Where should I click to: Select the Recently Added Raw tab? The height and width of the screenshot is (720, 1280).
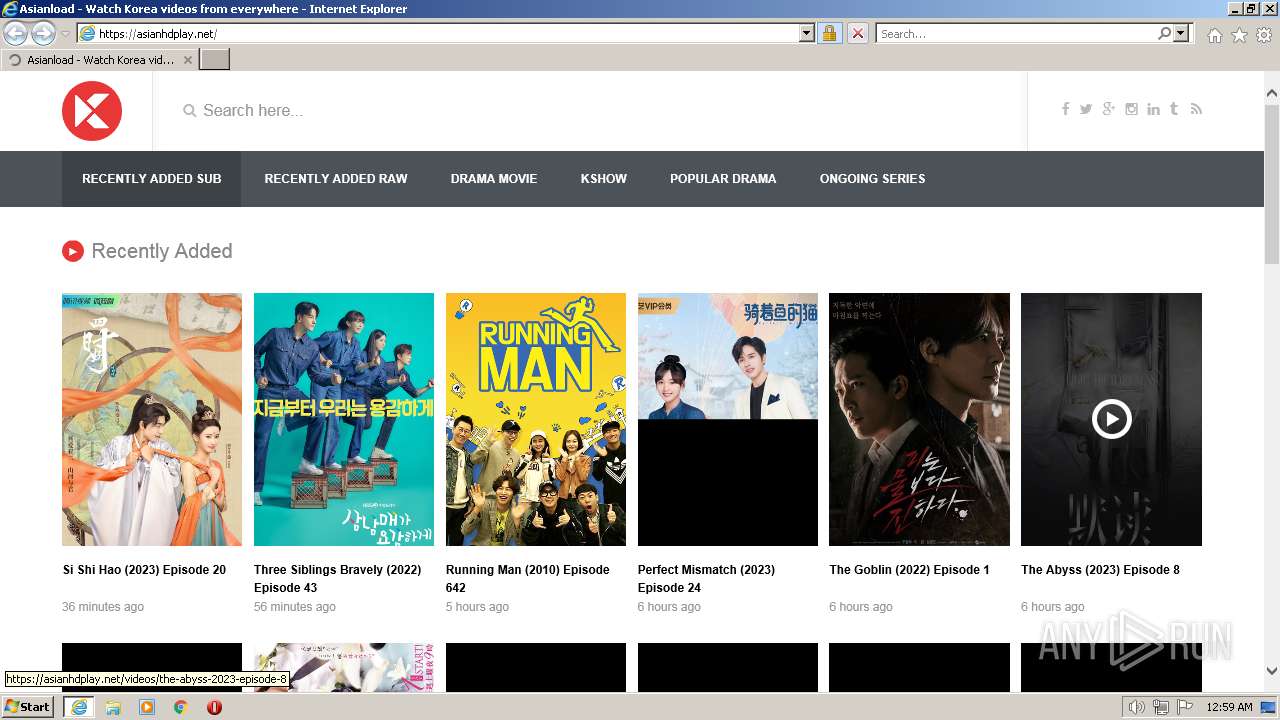336,179
